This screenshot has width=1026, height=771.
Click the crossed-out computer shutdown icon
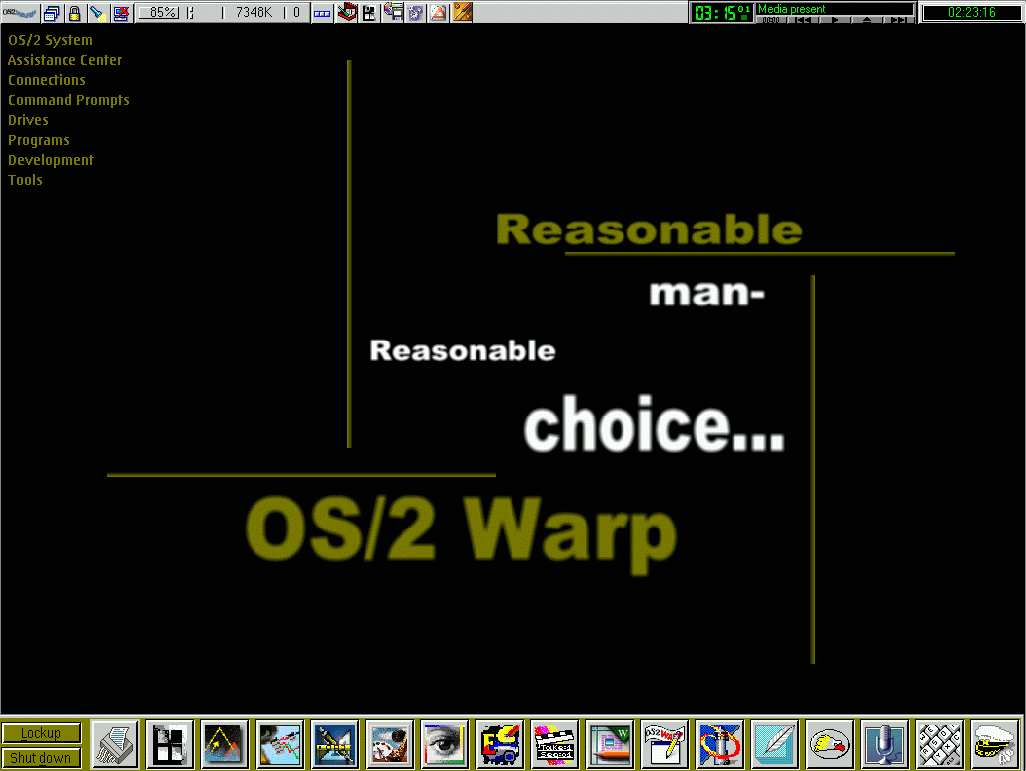pos(121,12)
